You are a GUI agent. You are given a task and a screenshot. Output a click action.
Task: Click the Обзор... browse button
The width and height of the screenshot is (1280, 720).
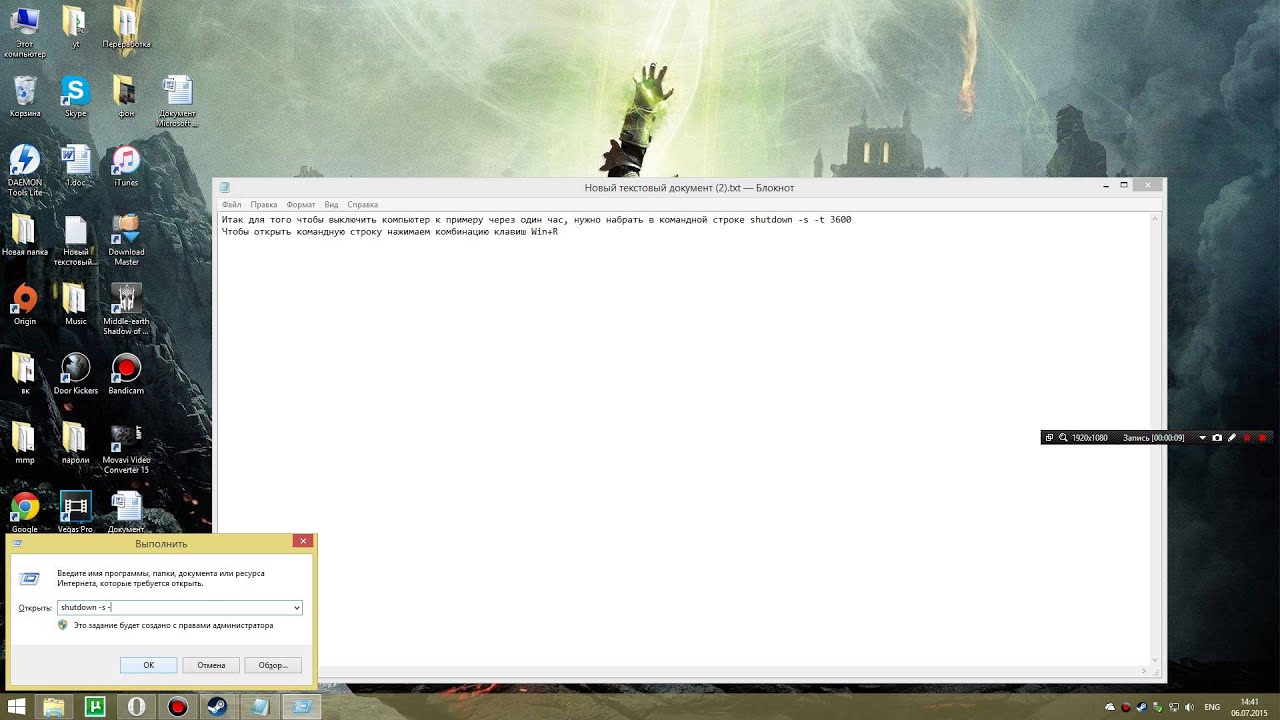[x=273, y=665]
